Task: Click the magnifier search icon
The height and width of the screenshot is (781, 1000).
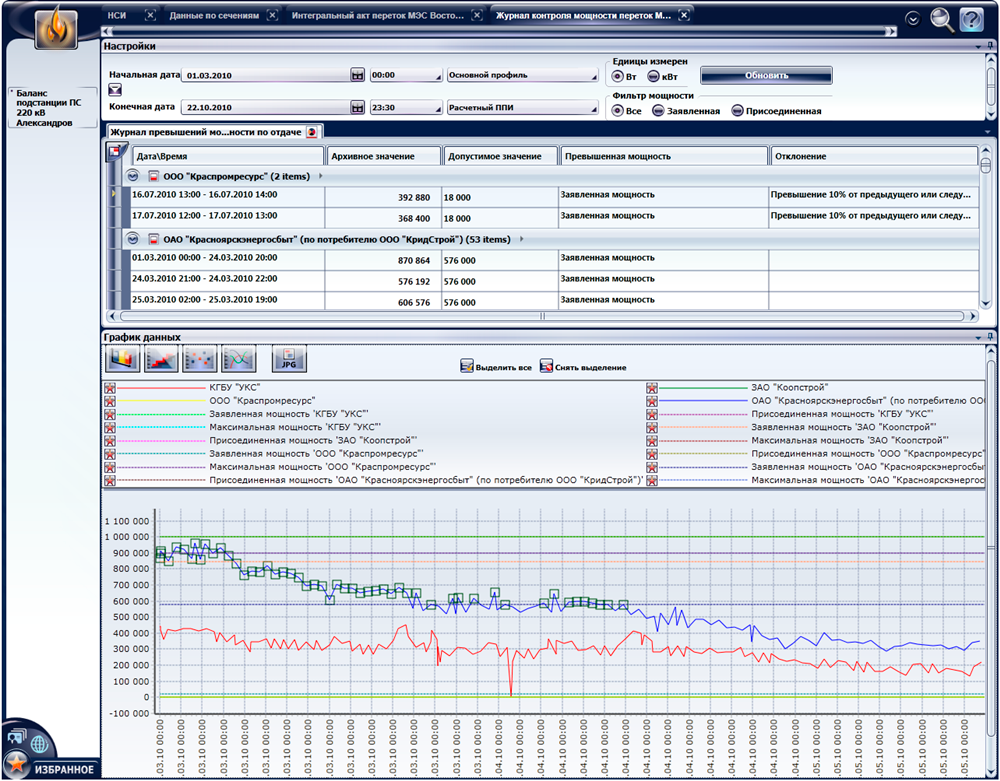Action: (942, 18)
